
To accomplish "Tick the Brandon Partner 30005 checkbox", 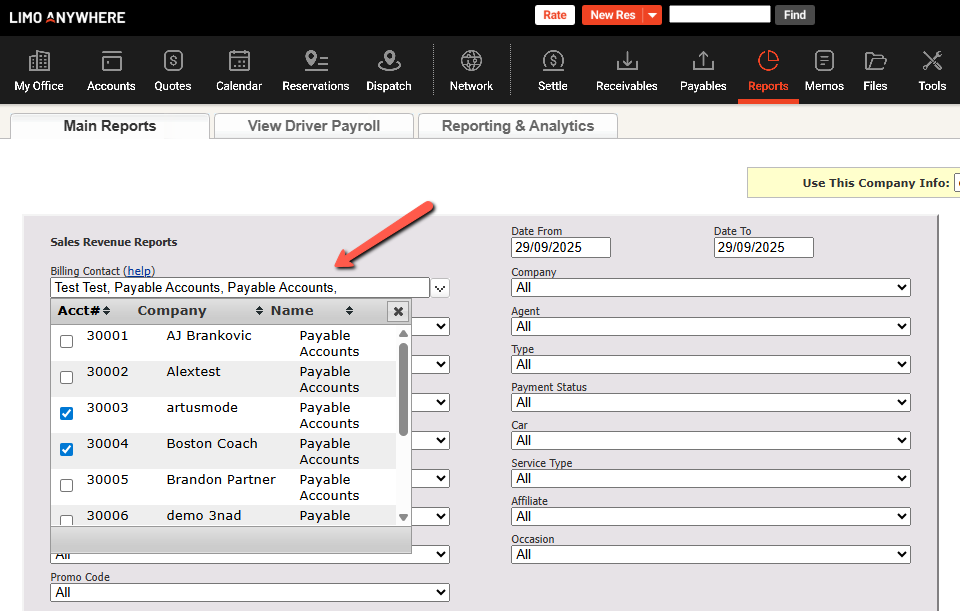I will 67,486.
